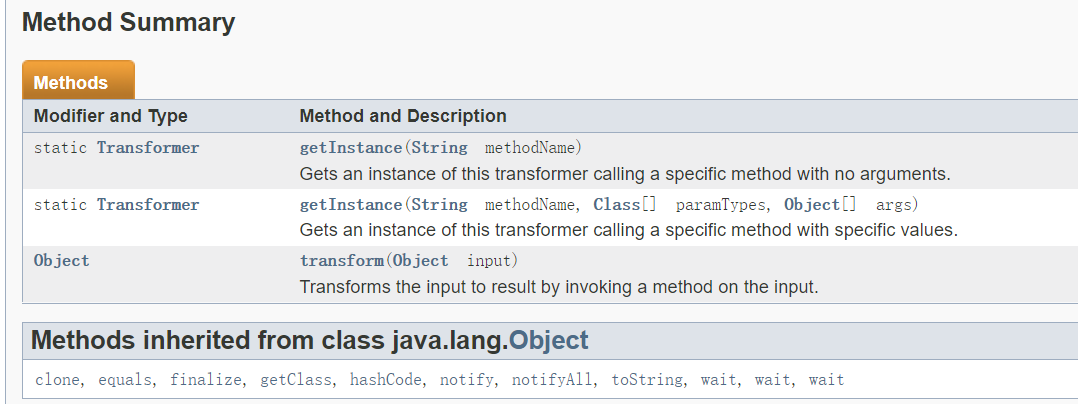Click the Modifier and Type column header
The width and height of the screenshot is (1078, 404).
(x=111, y=116)
